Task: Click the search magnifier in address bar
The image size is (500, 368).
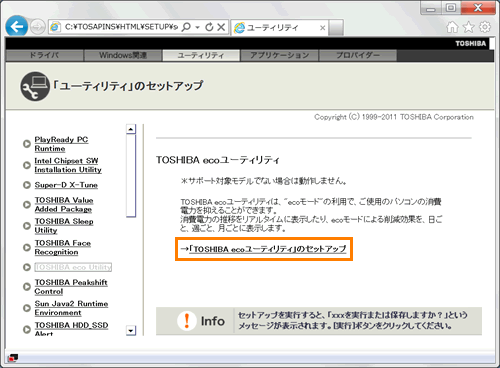Action: click(x=186, y=27)
